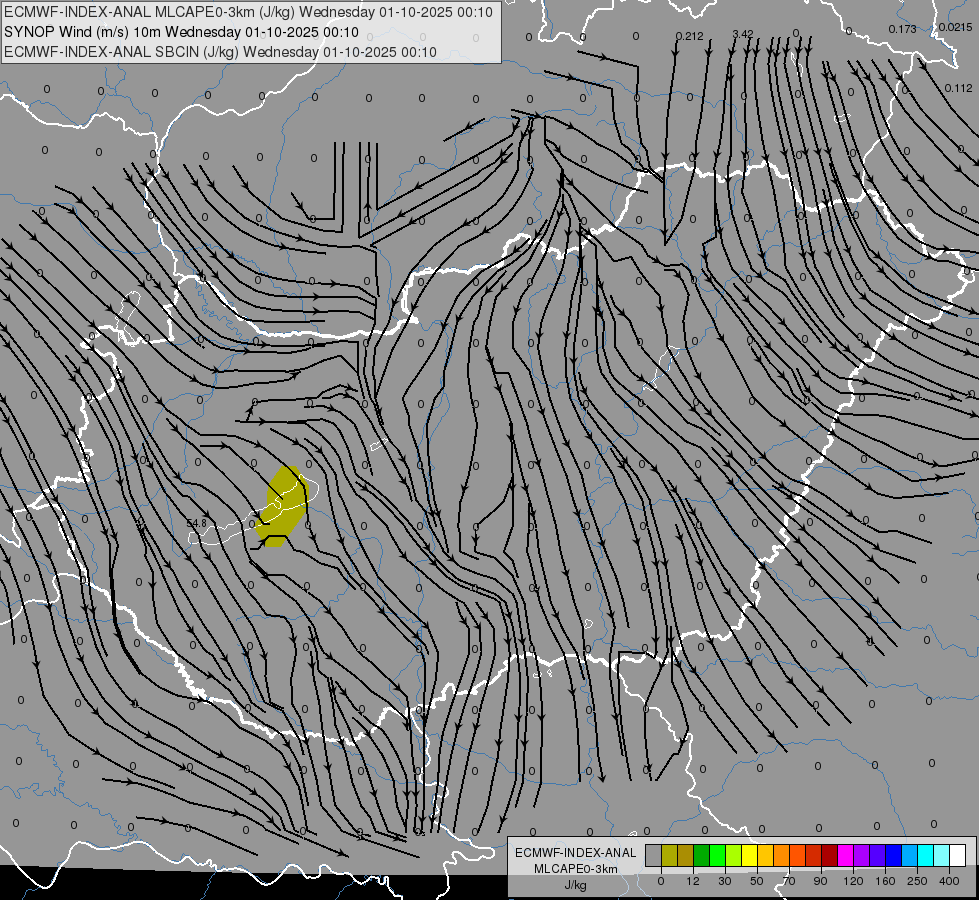Click the legend scale label 90
This screenshot has height=900, width=979.
pos(820,881)
